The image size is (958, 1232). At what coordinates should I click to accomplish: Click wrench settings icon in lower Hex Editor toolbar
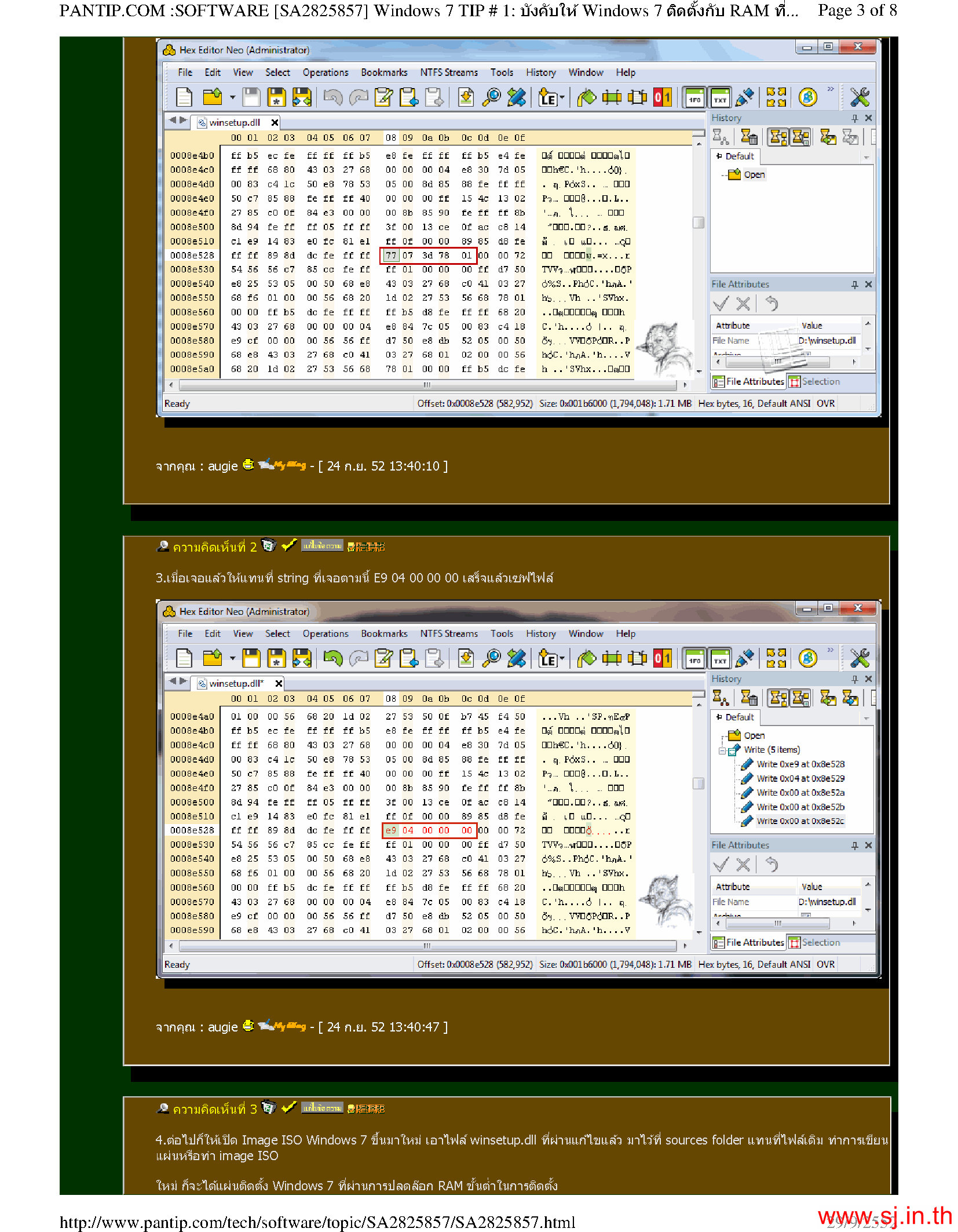(x=860, y=658)
